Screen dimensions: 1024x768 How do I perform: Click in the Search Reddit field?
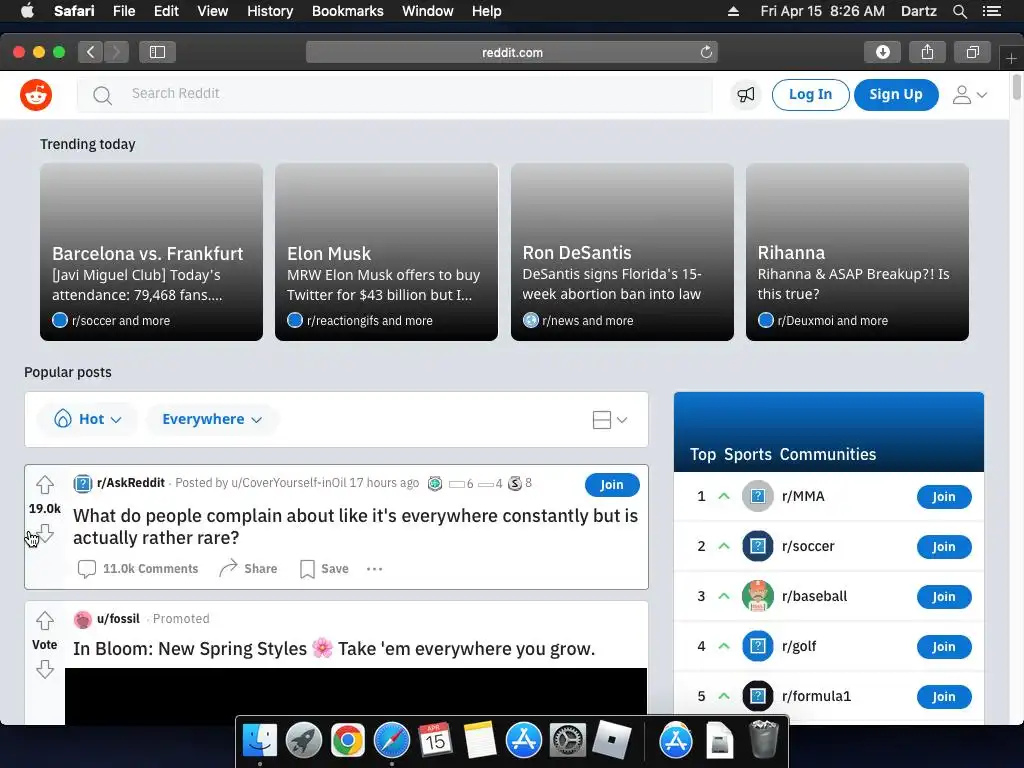[x=394, y=95]
